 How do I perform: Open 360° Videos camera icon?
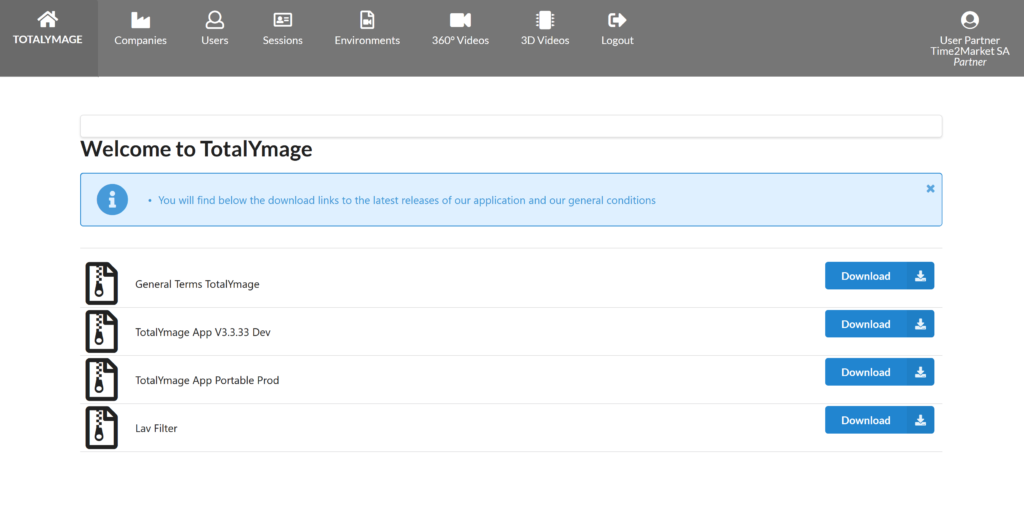460,20
